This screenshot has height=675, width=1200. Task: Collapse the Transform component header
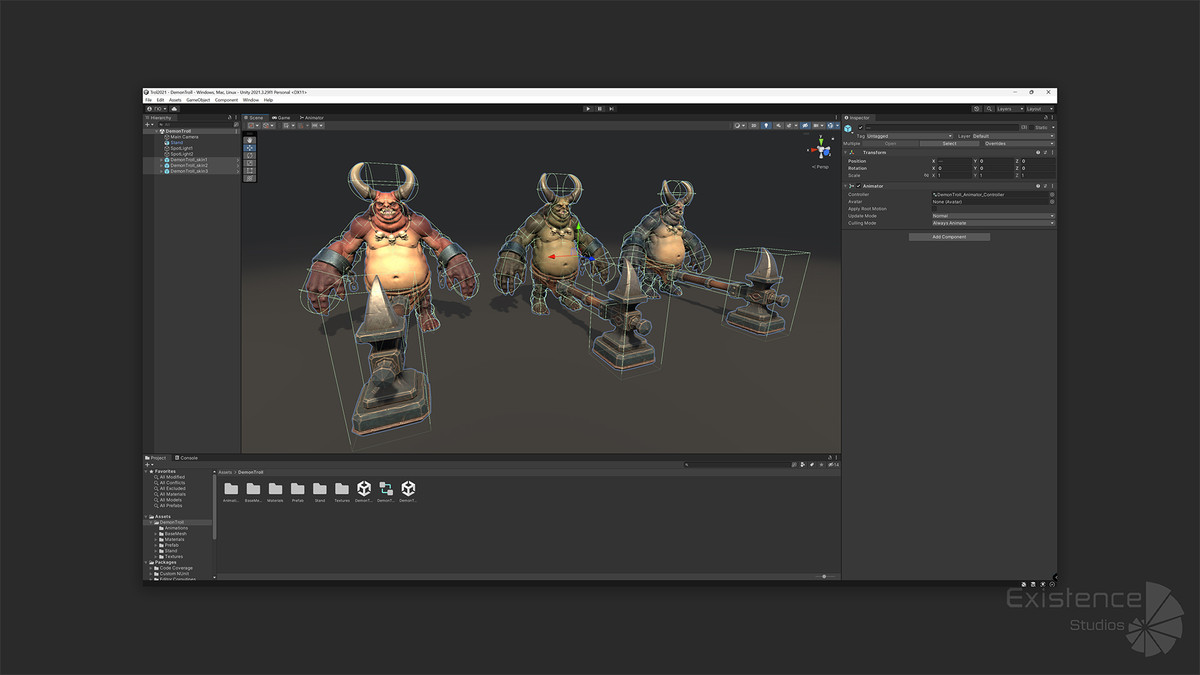846,152
